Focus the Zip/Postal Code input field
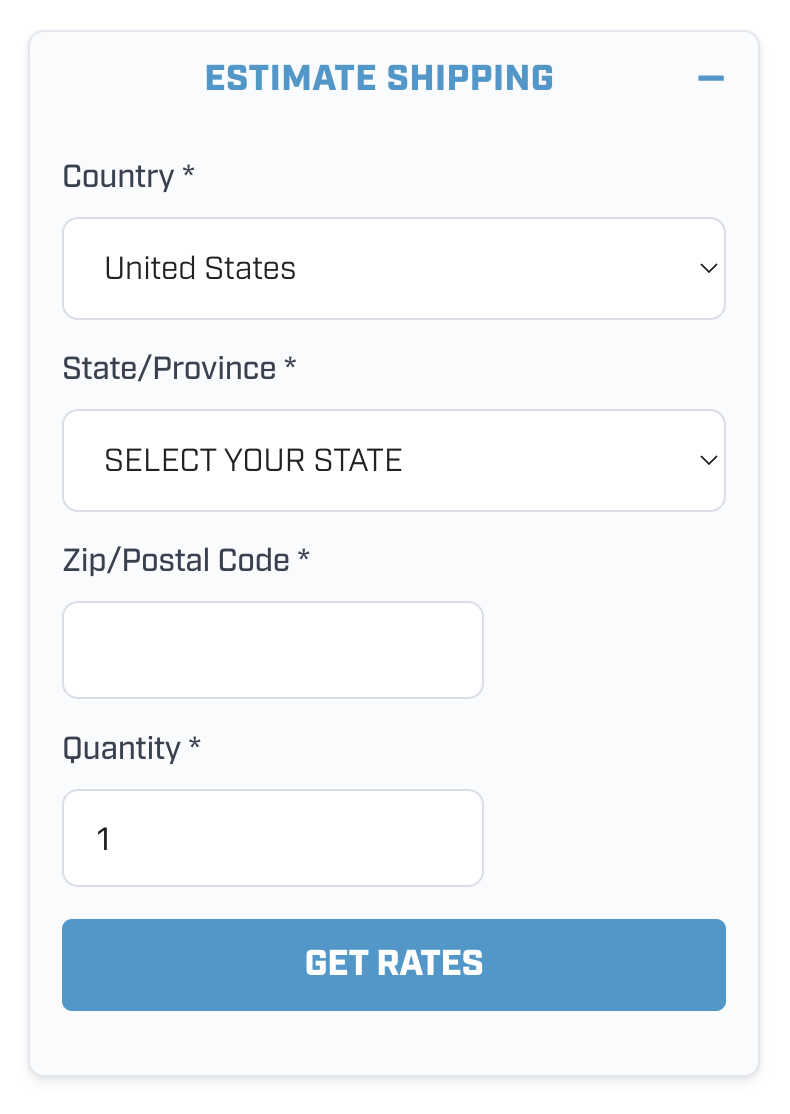This screenshot has height=1114, width=790. click(x=273, y=650)
